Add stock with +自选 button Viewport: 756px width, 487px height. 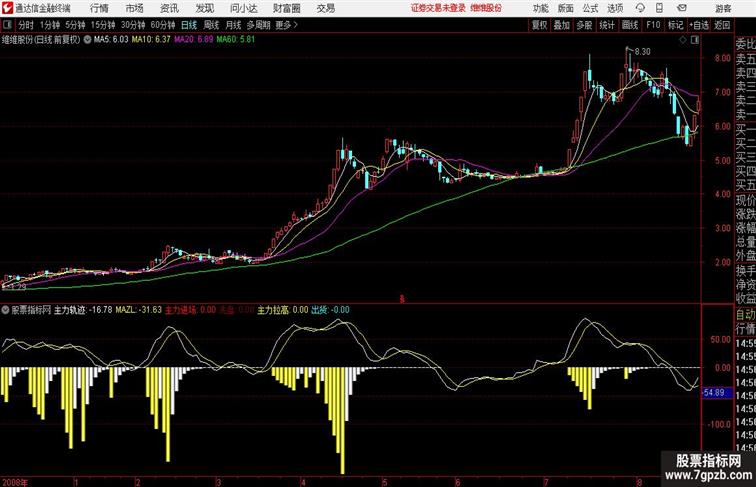699,25
